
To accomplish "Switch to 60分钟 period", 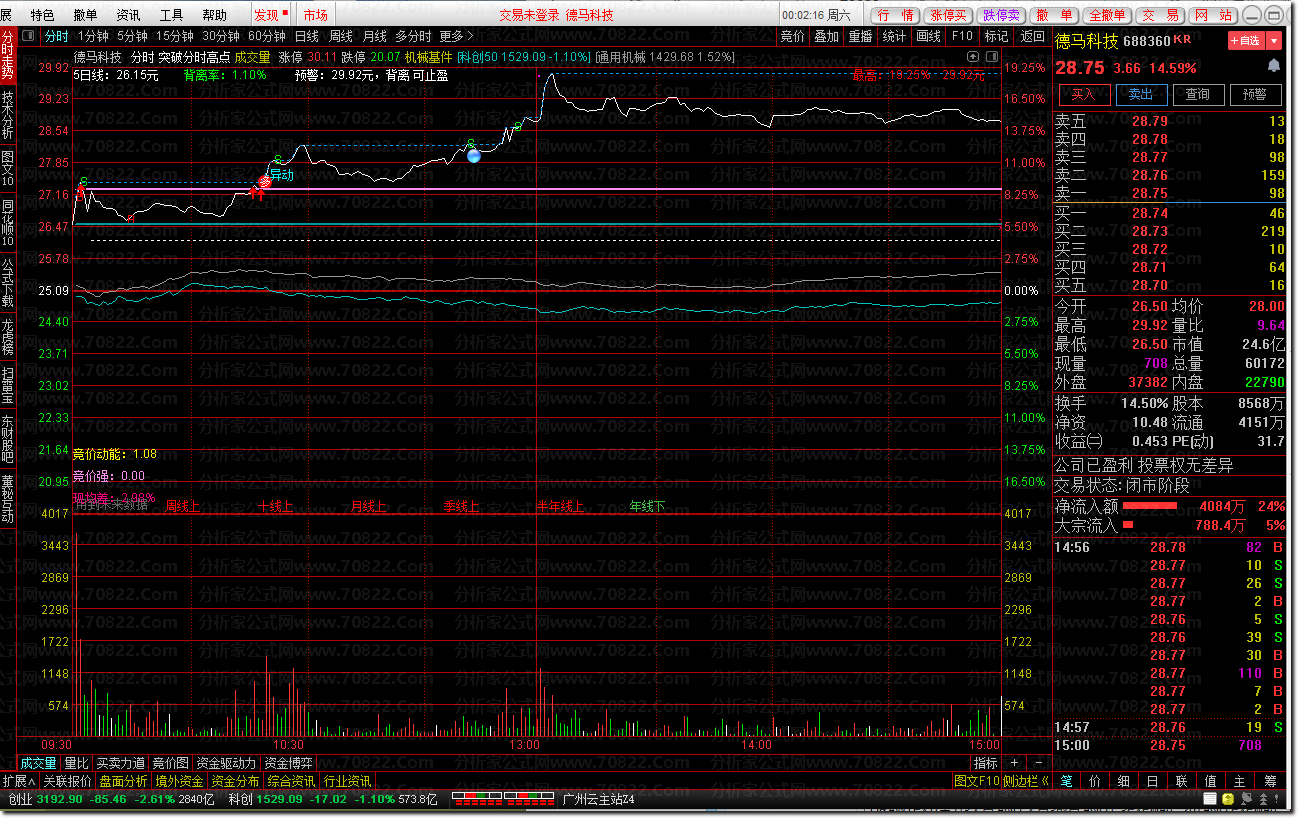I will pyautogui.click(x=267, y=36).
